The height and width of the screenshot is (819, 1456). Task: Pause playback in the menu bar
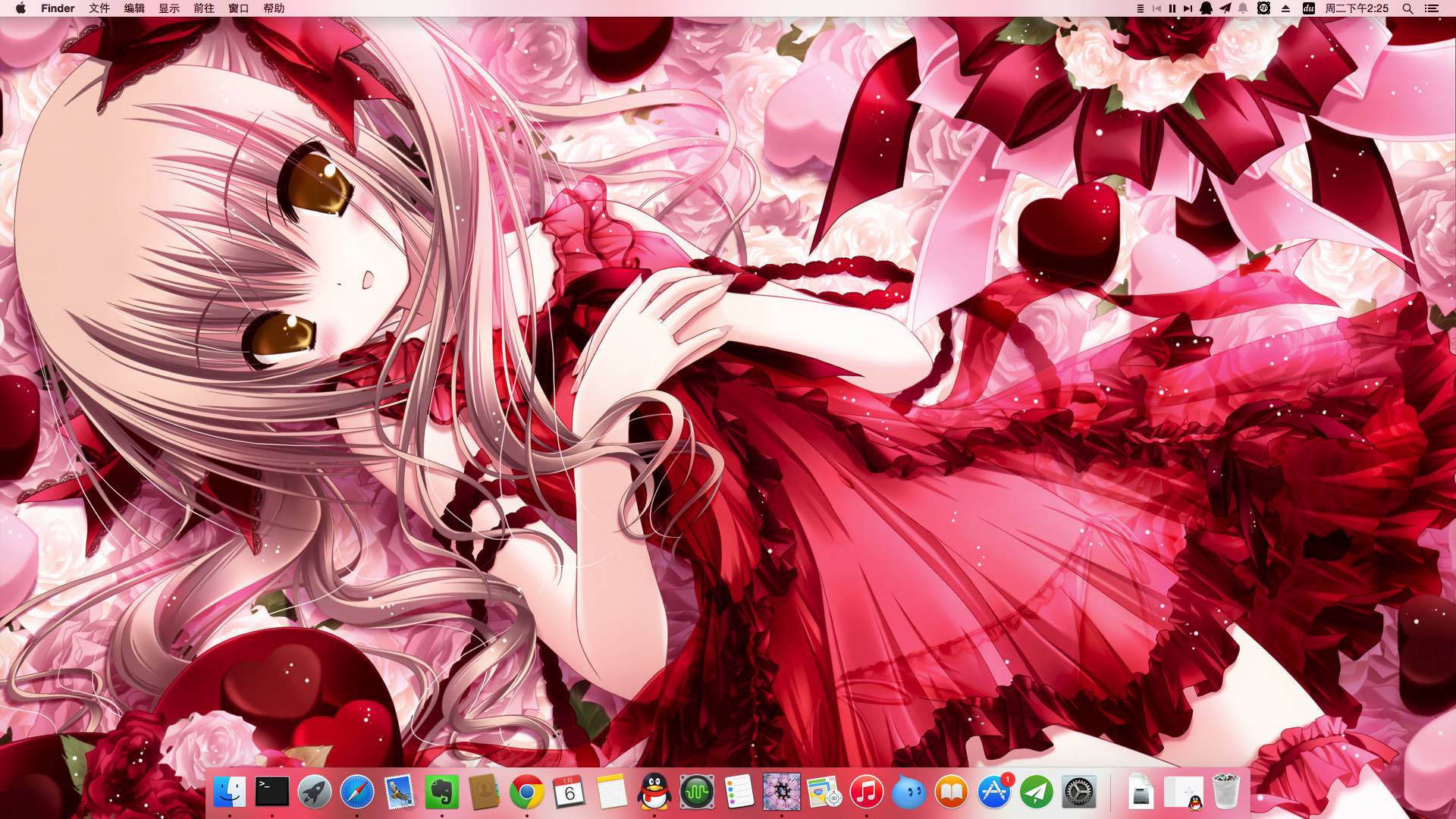pos(1172,8)
